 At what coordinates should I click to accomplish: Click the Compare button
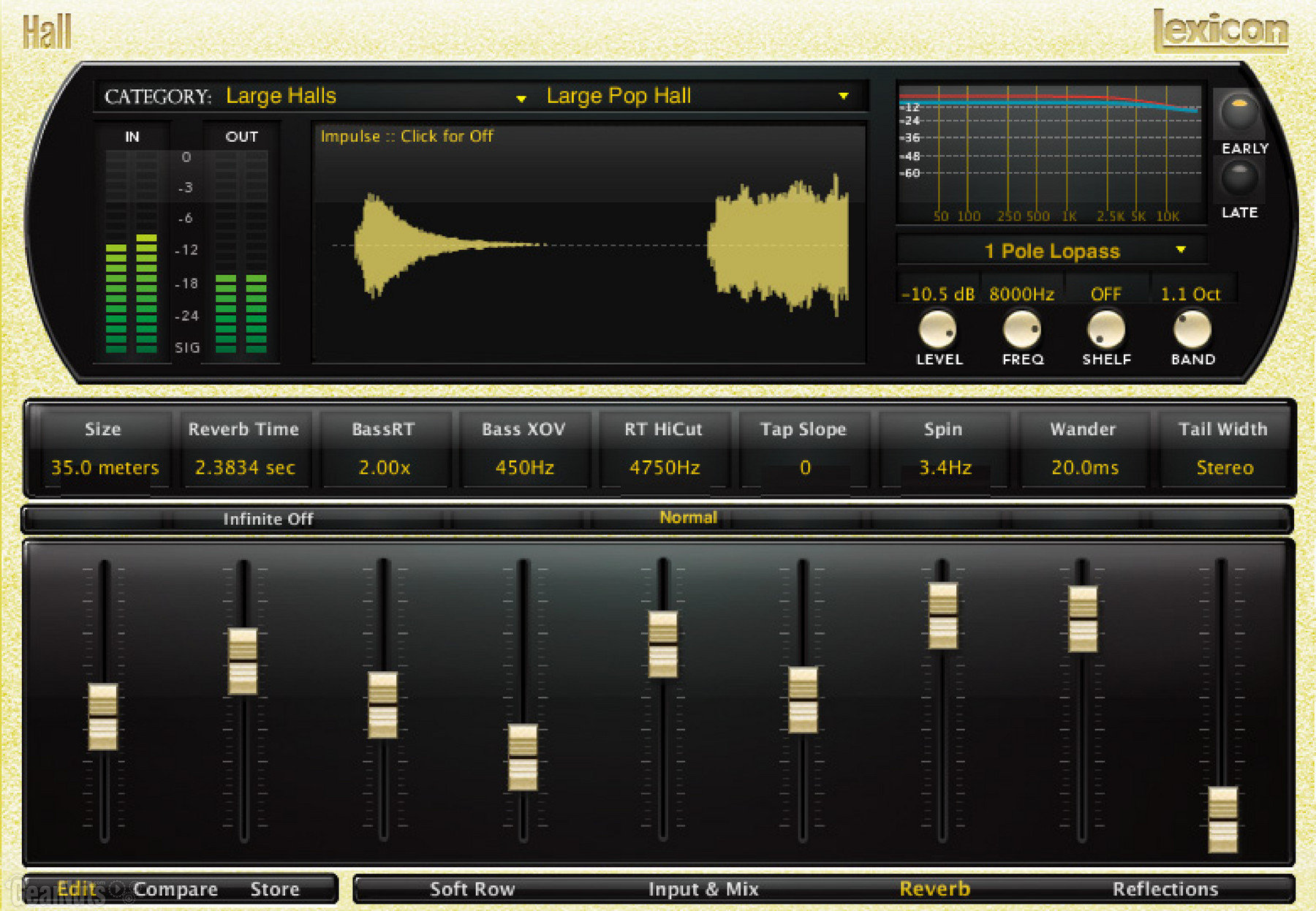175,889
